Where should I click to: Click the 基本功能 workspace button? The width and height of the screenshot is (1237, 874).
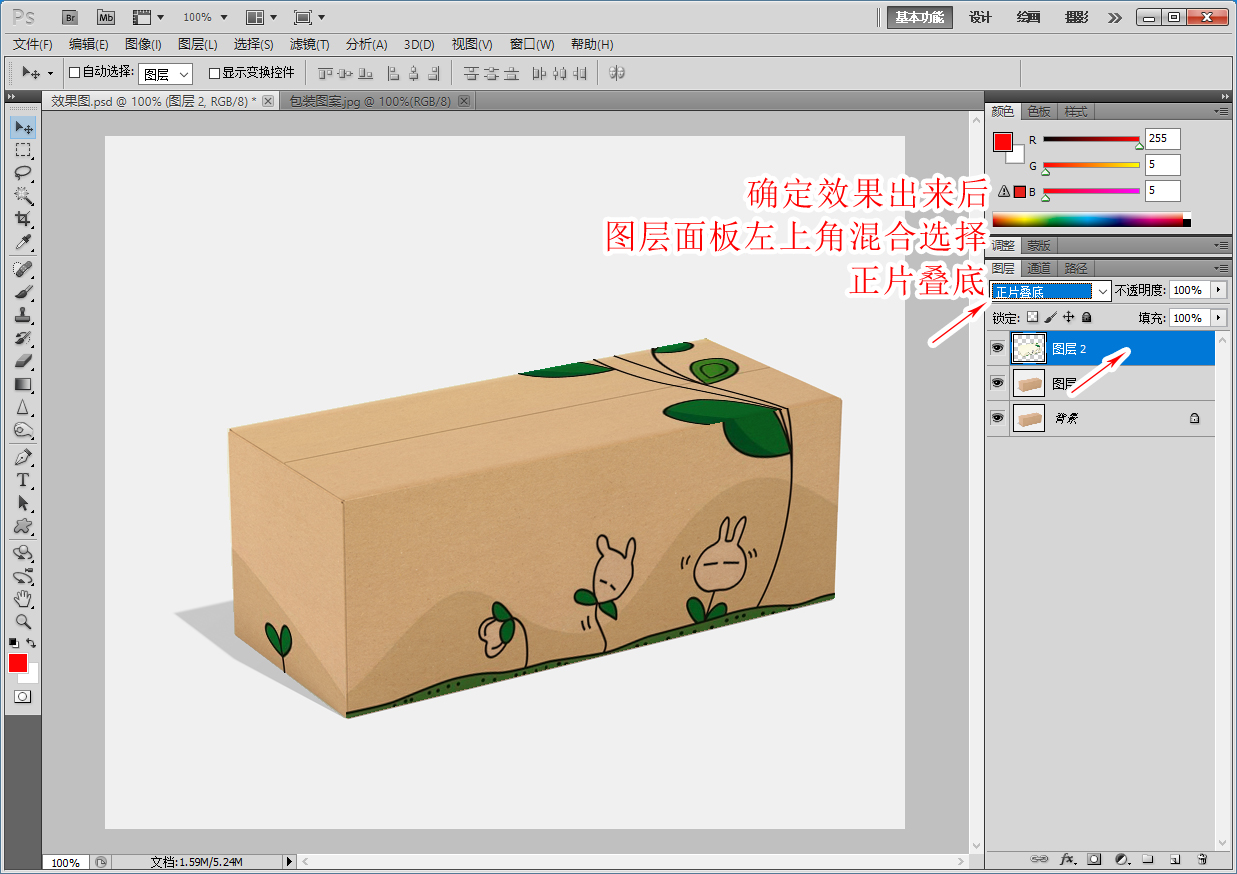(x=919, y=17)
